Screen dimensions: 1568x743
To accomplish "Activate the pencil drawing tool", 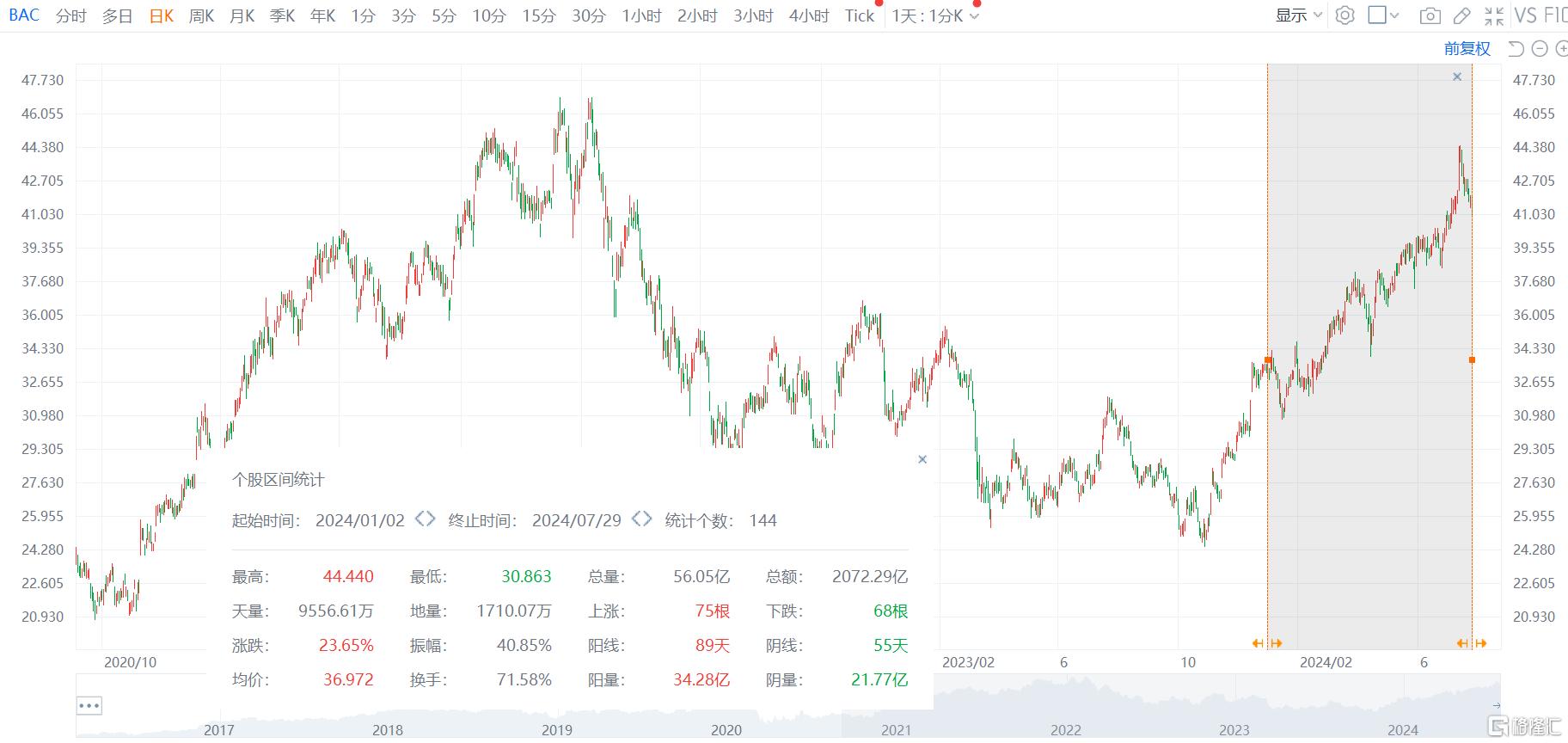I will (x=1461, y=15).
